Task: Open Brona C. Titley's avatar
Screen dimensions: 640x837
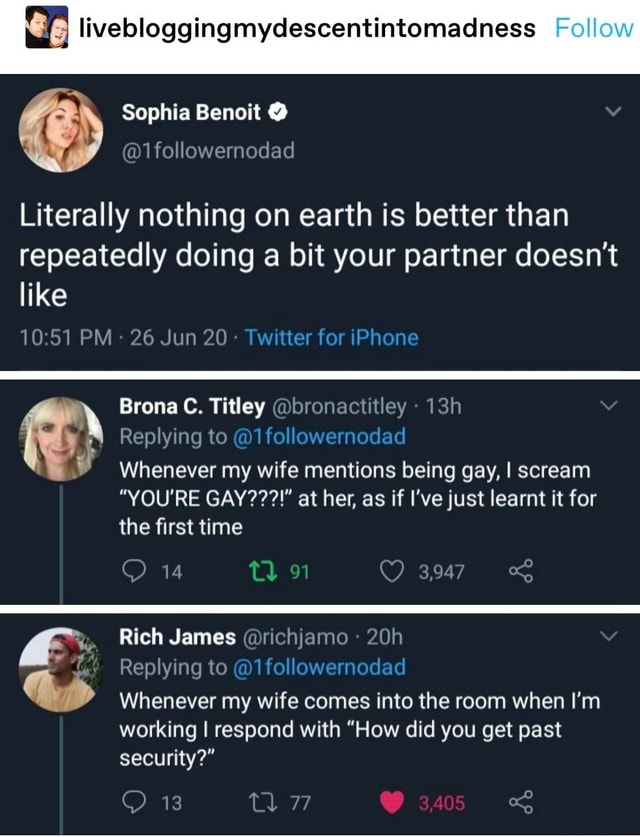Action: [x=62, y=440]
